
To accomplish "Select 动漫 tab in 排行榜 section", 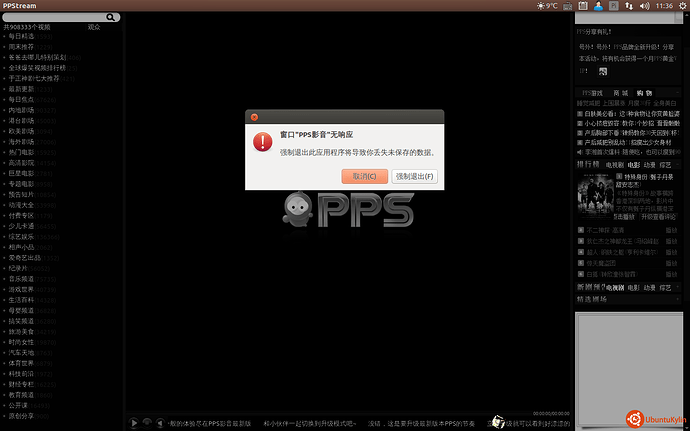I will (x=650, y=165).
